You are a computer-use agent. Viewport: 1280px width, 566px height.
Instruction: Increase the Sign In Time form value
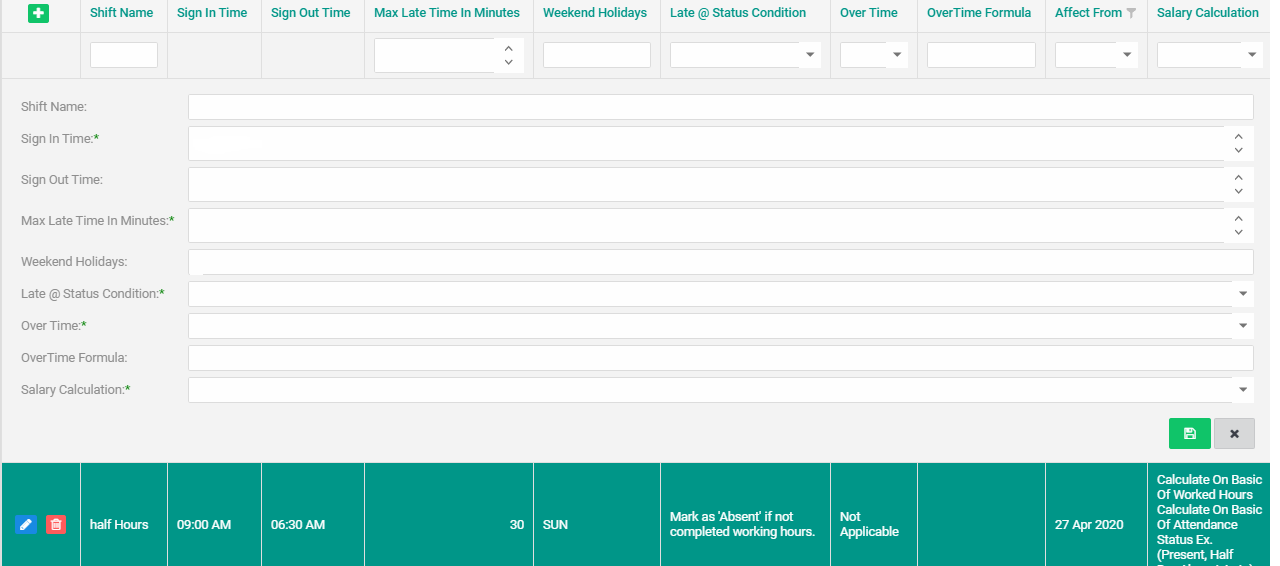(x=1238, y=136)
